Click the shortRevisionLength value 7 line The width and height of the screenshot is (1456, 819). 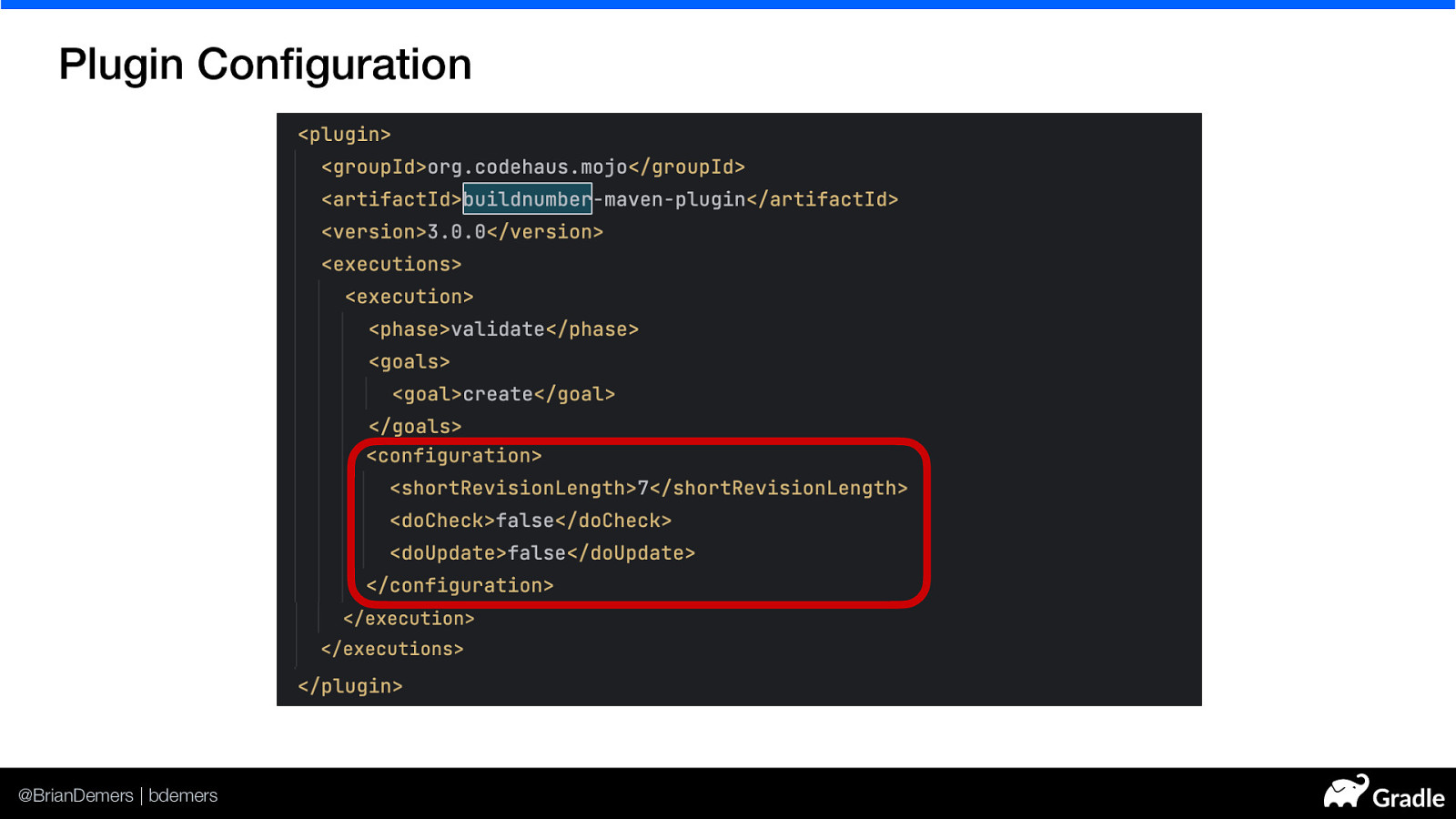point(649,489)
